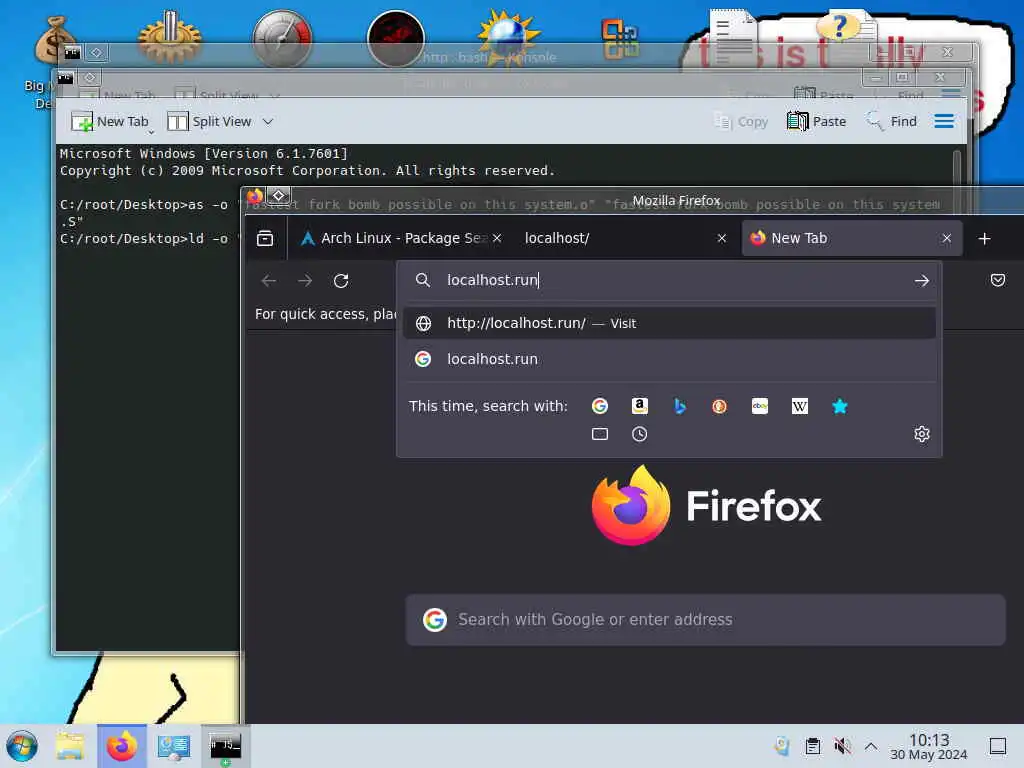Click the Firefox taskbar icon
The width and height of the screenshot is (1024, 768).
pyautogui.click(x=121, y=746)
